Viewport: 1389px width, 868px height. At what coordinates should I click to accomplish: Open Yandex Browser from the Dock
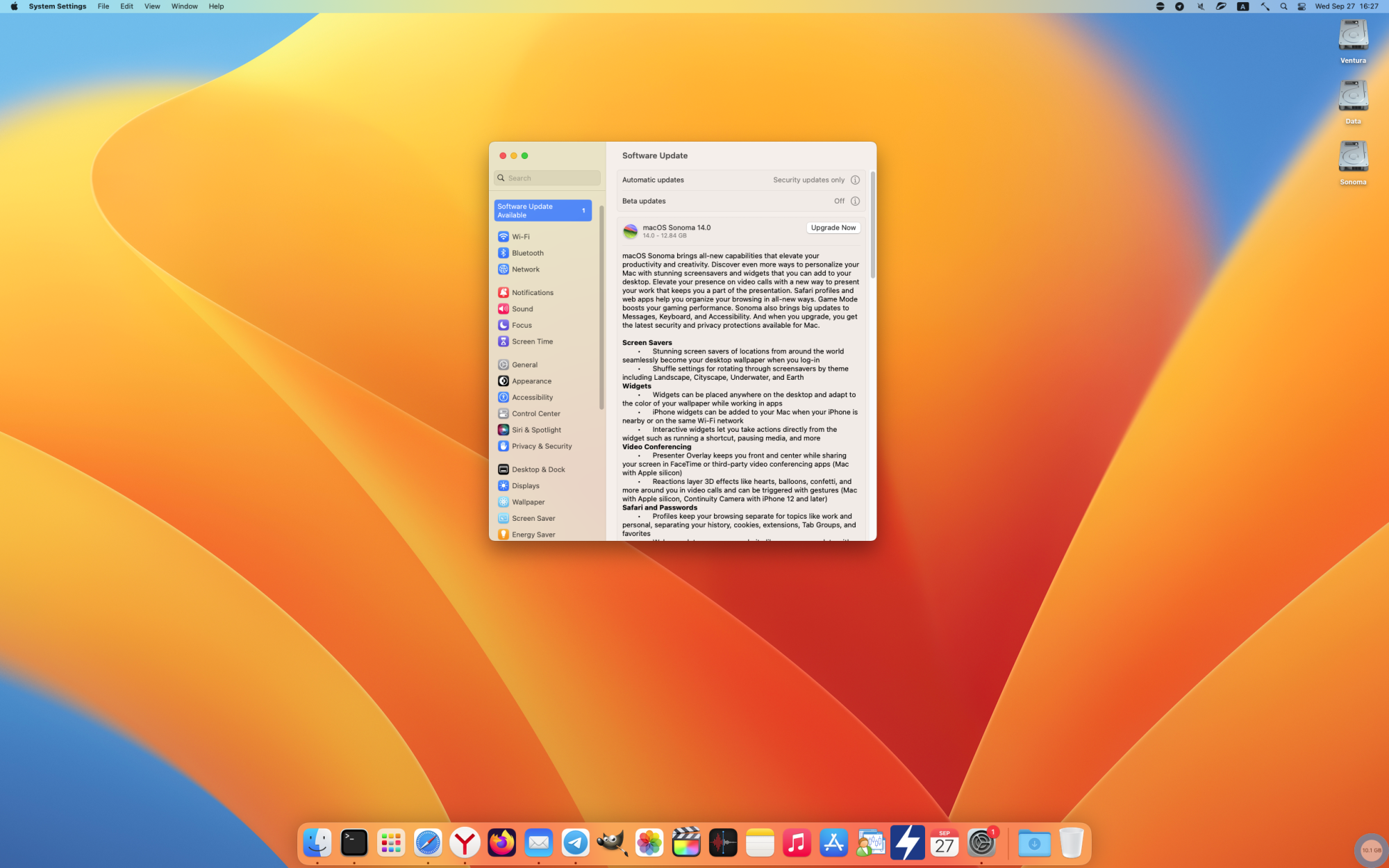click(x=465, y=843)
